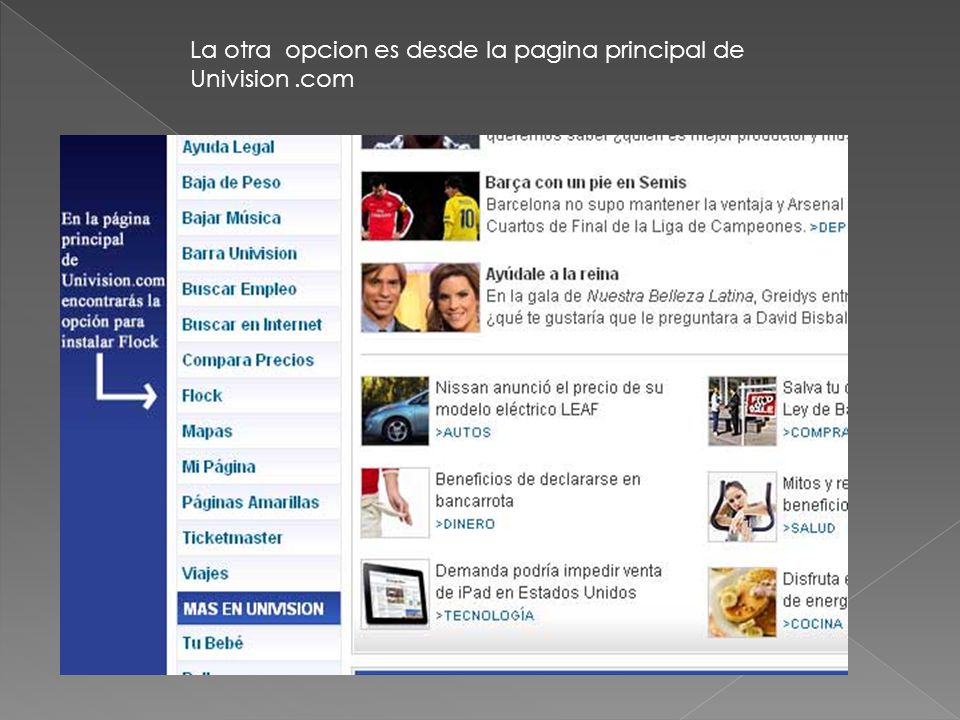Open the iPad Demanda podría impedir venta article
This screenshot has height=720, width=960.
click(x=549, y=582)
